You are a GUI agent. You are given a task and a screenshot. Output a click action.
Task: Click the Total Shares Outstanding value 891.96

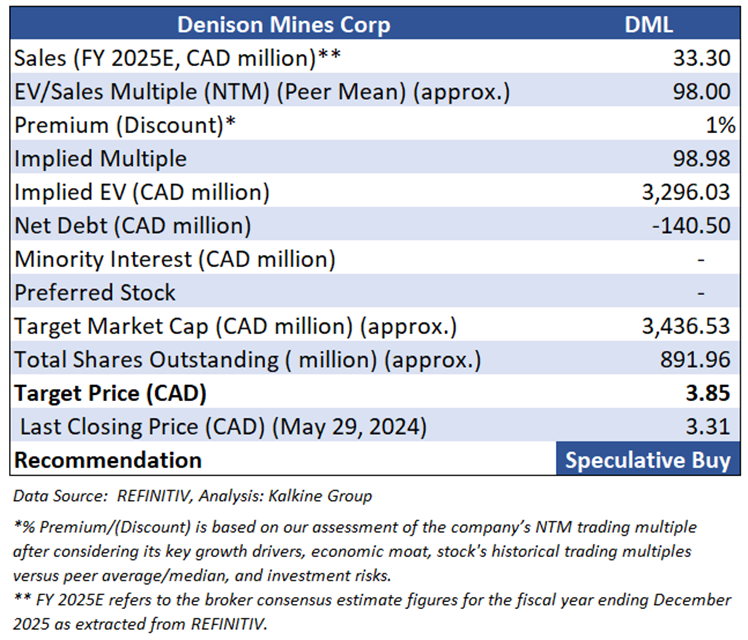pyautogui.click(x=692, y=359)
